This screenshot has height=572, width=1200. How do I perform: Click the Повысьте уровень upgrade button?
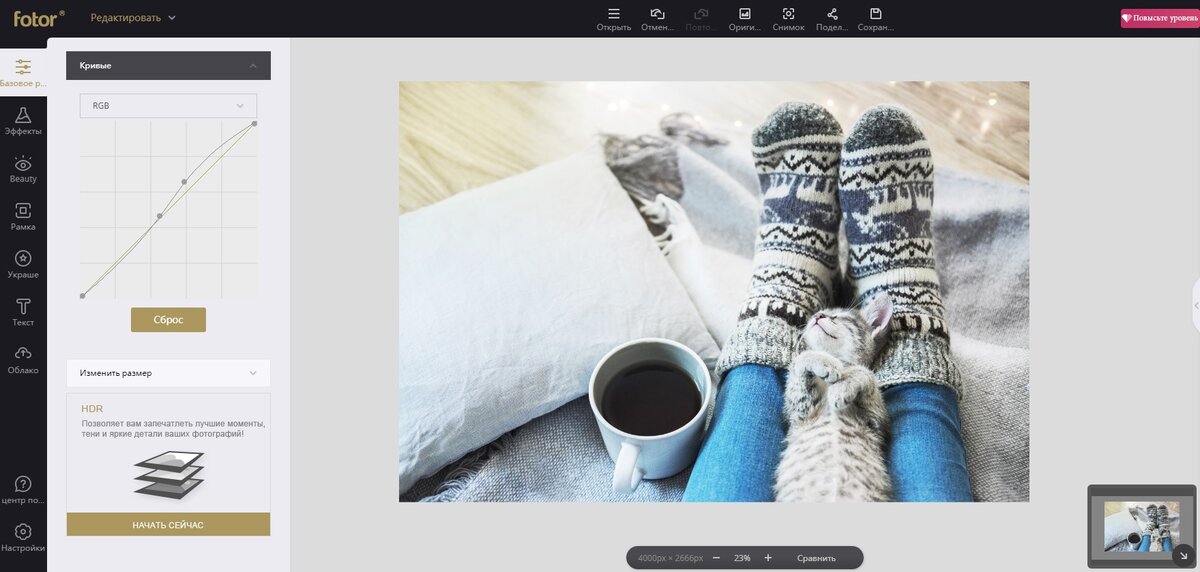1160,18
